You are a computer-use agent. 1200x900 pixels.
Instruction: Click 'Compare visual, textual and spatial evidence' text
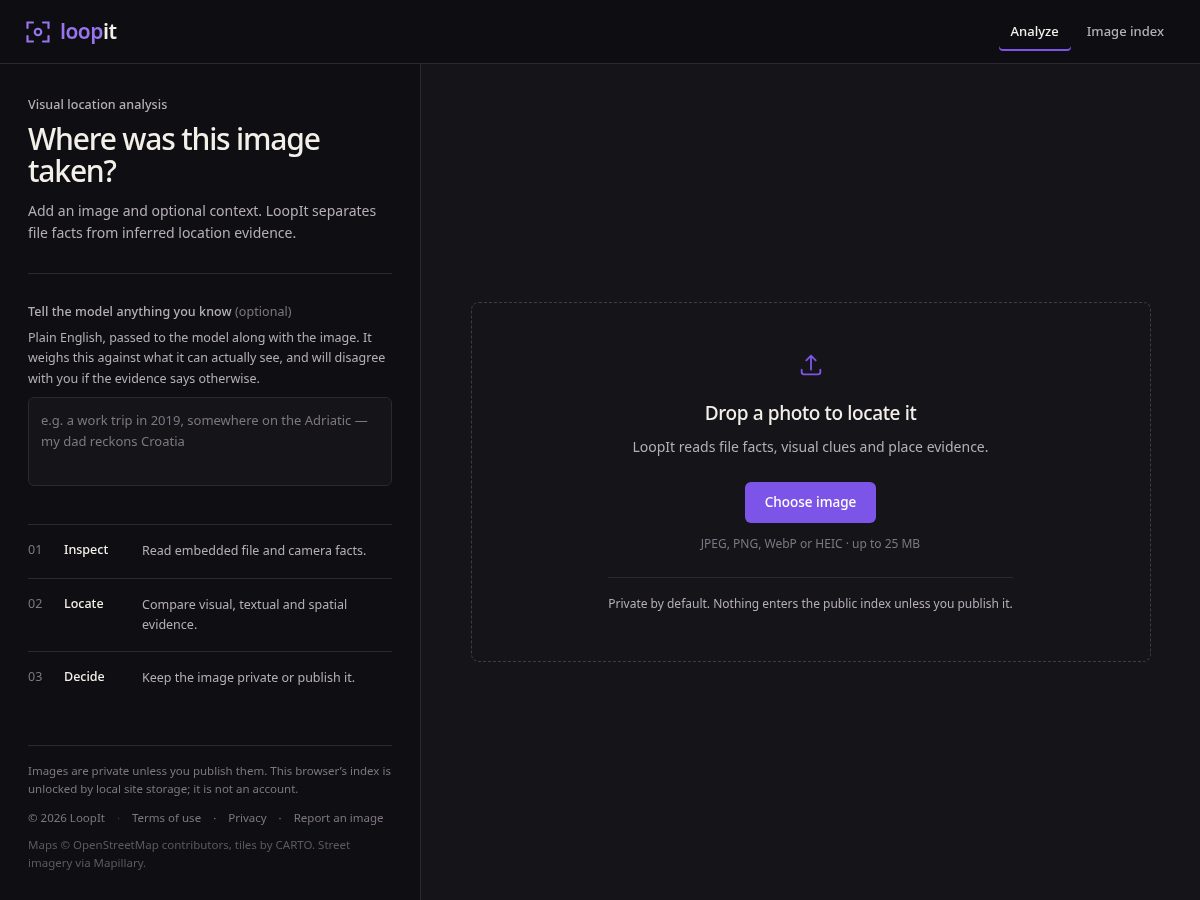[x=244, y=615]
